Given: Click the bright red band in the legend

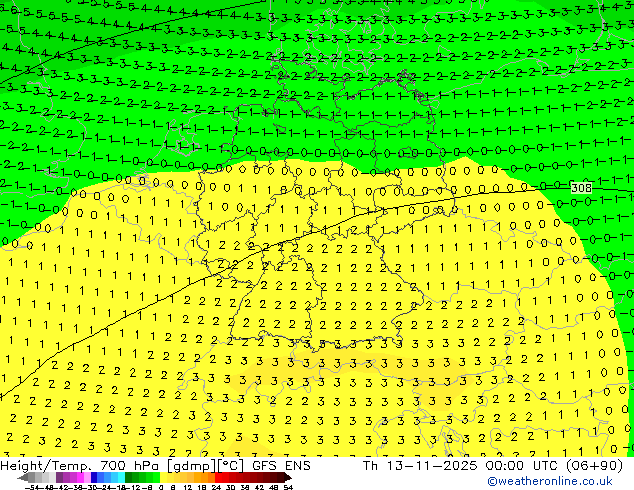Looking at the screenshot, I should (x=218, y=477).
